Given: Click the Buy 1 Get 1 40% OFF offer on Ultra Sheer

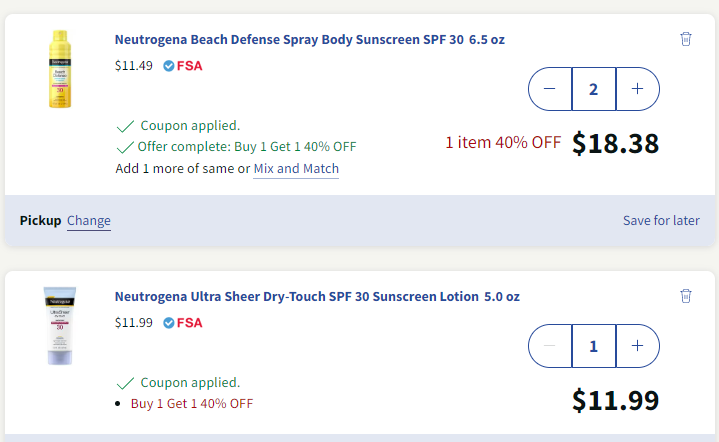Looking at the screenshot, I should pos(192,404).
